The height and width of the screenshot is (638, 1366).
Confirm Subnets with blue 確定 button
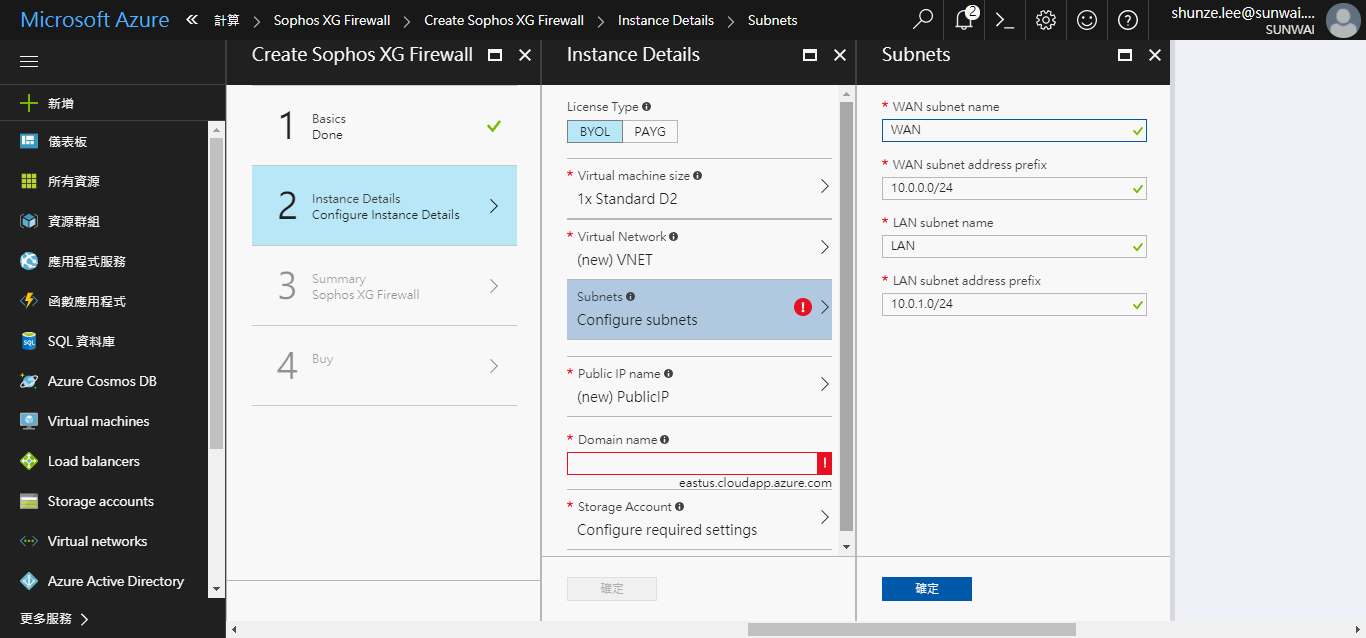927,589
